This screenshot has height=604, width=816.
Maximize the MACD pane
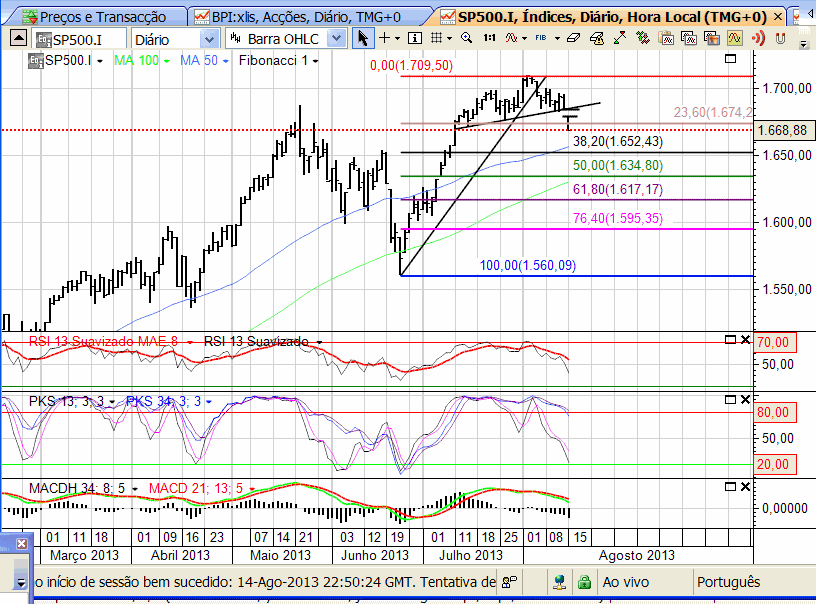[x=731, y=486]
